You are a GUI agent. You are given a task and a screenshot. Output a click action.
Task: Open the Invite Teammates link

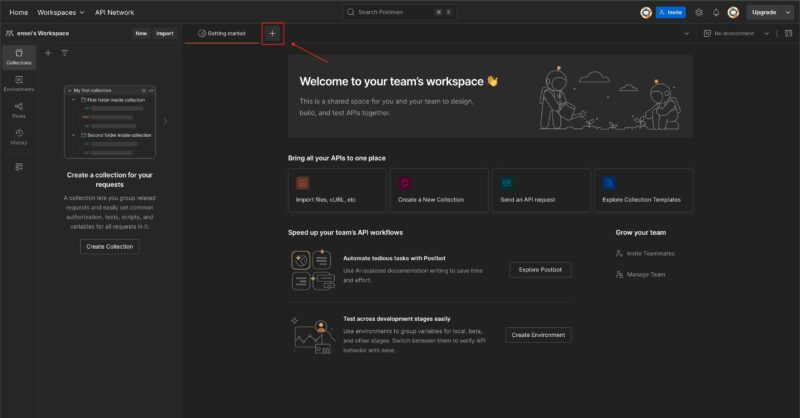pos(645,253)
